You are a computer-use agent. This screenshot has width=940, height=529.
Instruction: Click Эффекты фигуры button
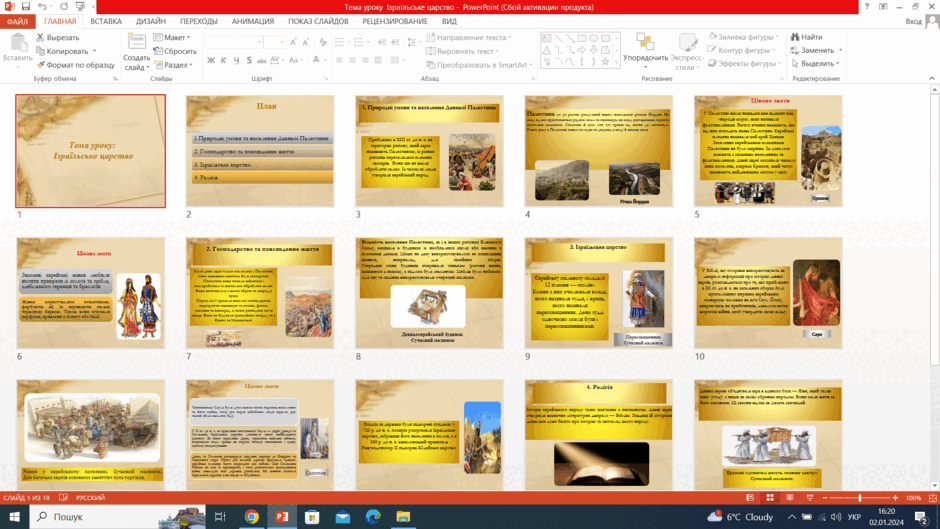[x=744, y=63]
